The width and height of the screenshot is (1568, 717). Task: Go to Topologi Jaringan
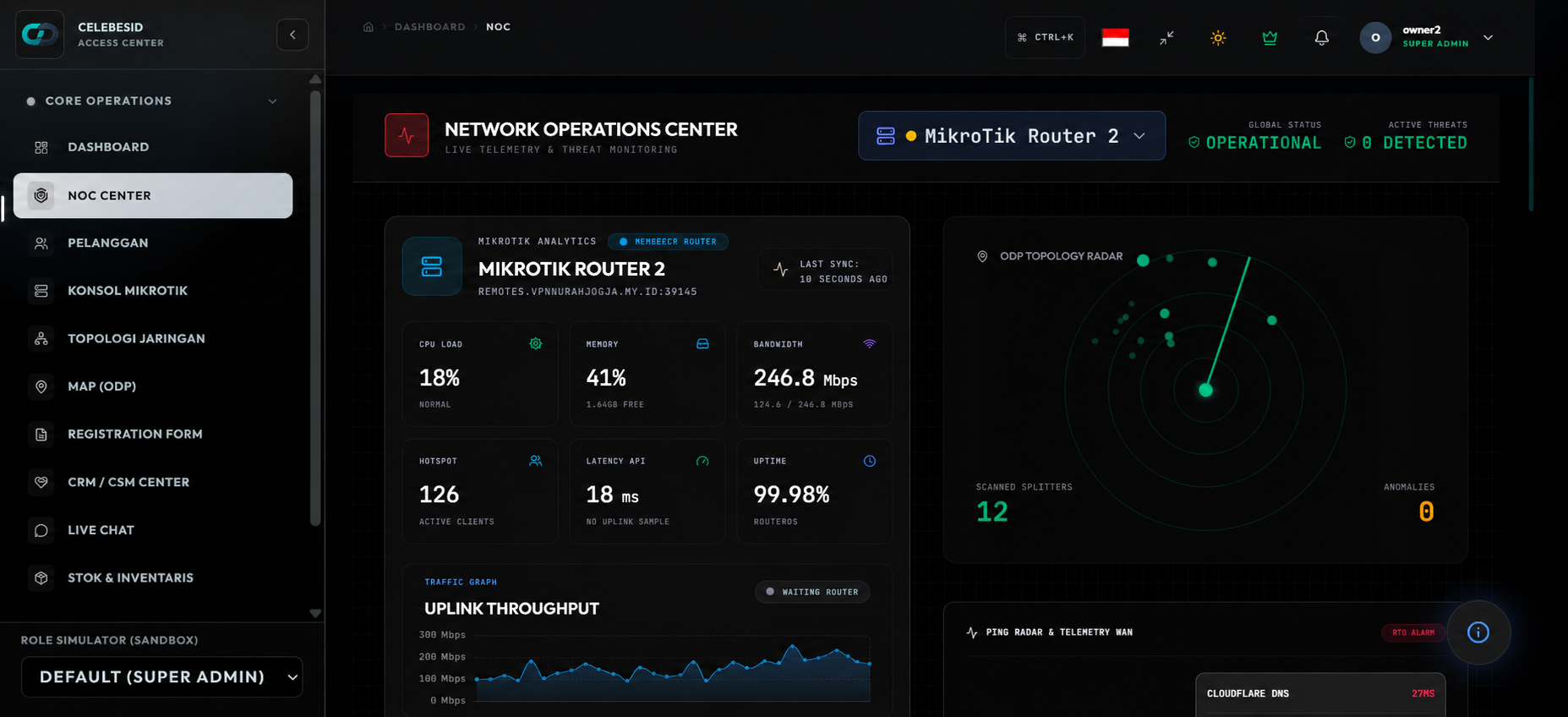coord(153,338)
